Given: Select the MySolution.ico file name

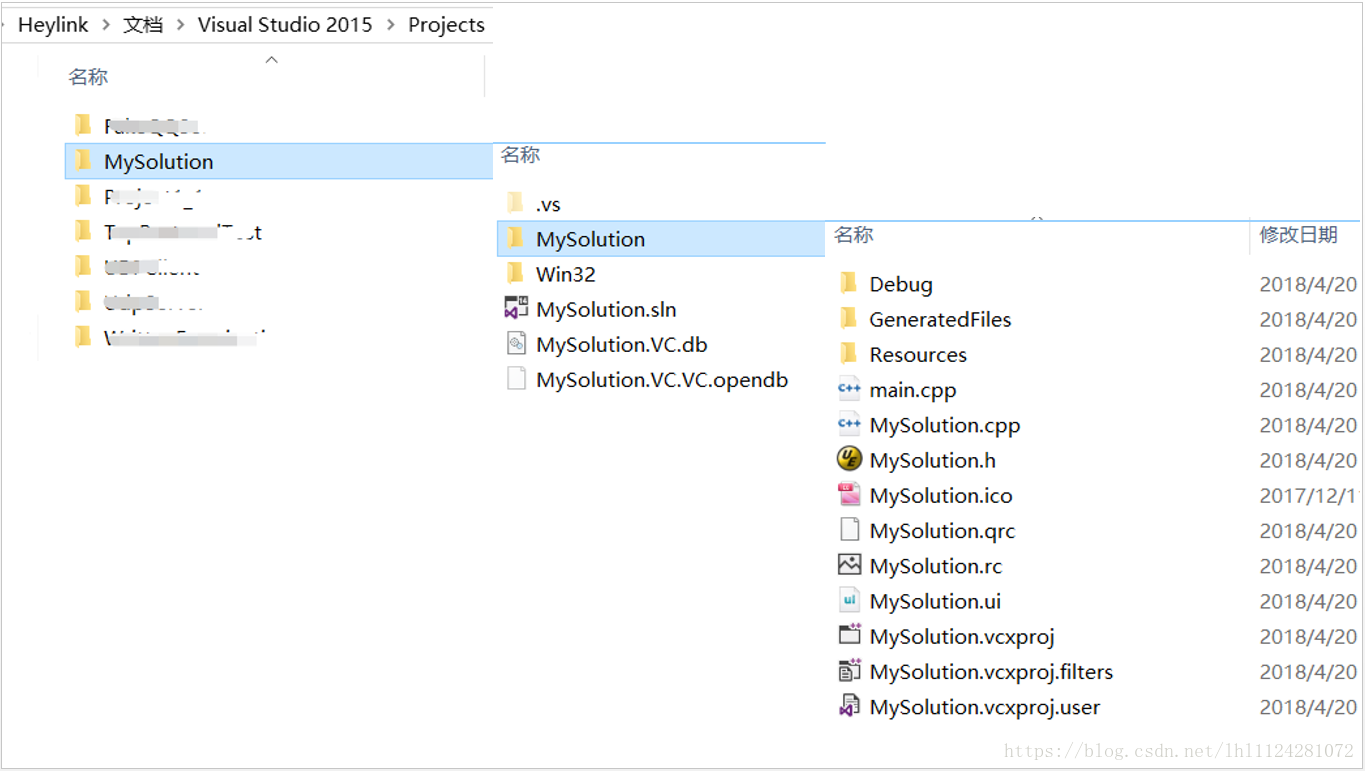Looking at the screenshot, I should [x=941, y=495].
